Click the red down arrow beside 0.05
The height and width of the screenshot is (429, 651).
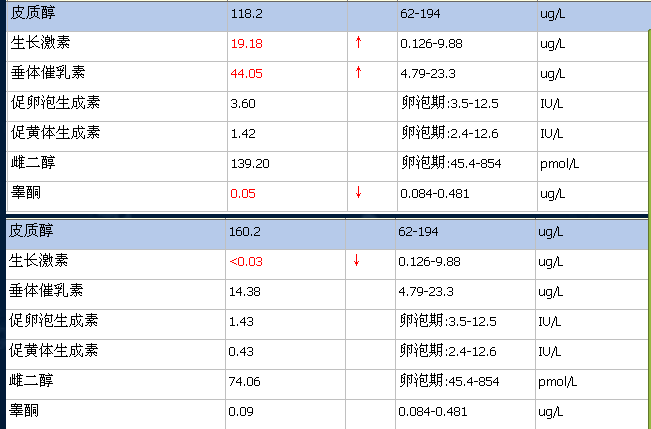359,192
